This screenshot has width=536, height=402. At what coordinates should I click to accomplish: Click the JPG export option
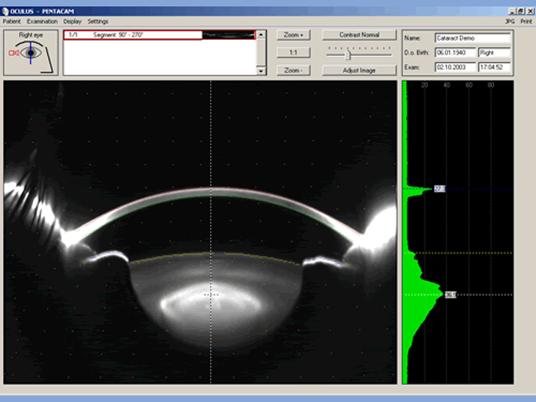click(509, 21)
